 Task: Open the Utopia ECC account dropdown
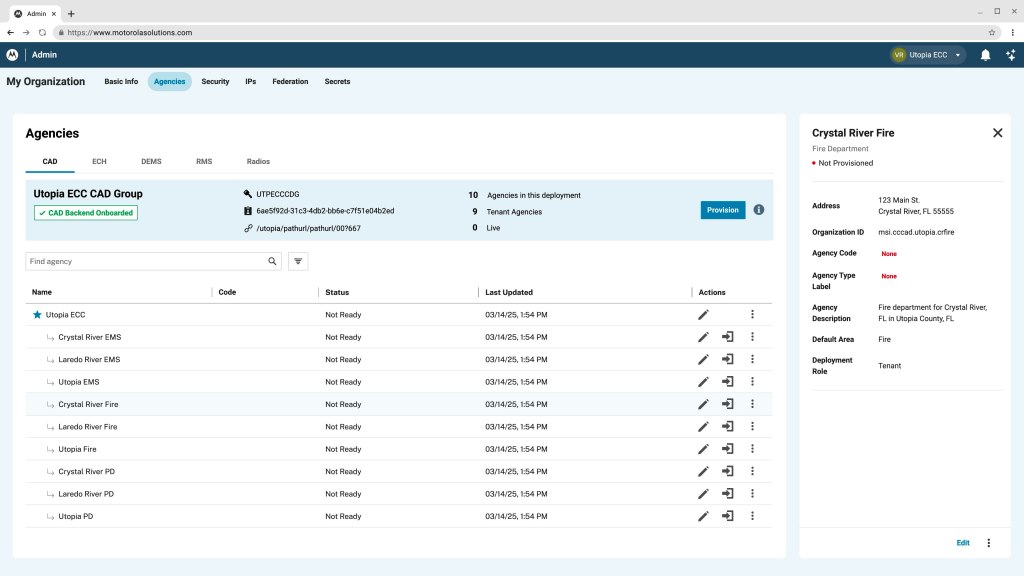(928, 55)
